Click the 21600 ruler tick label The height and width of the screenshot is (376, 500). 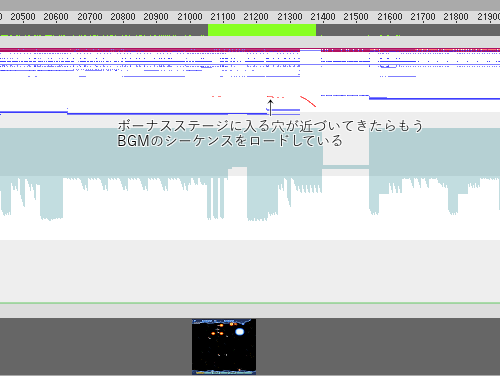390,17
